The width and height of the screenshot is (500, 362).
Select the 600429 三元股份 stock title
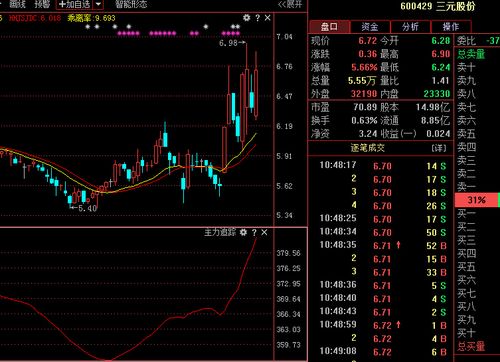438,6
